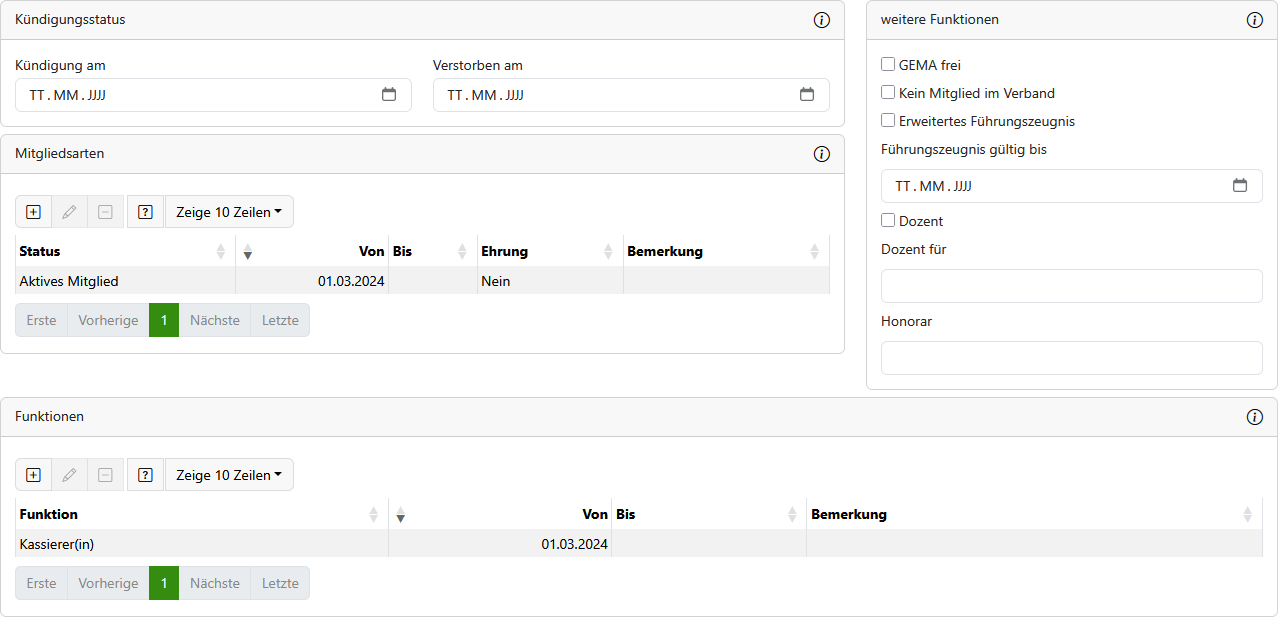Open Zeige 10 Zeilen dropdown in Funktionen
The width and height of the screenshot is (1278, 617).
coord(228,475)
